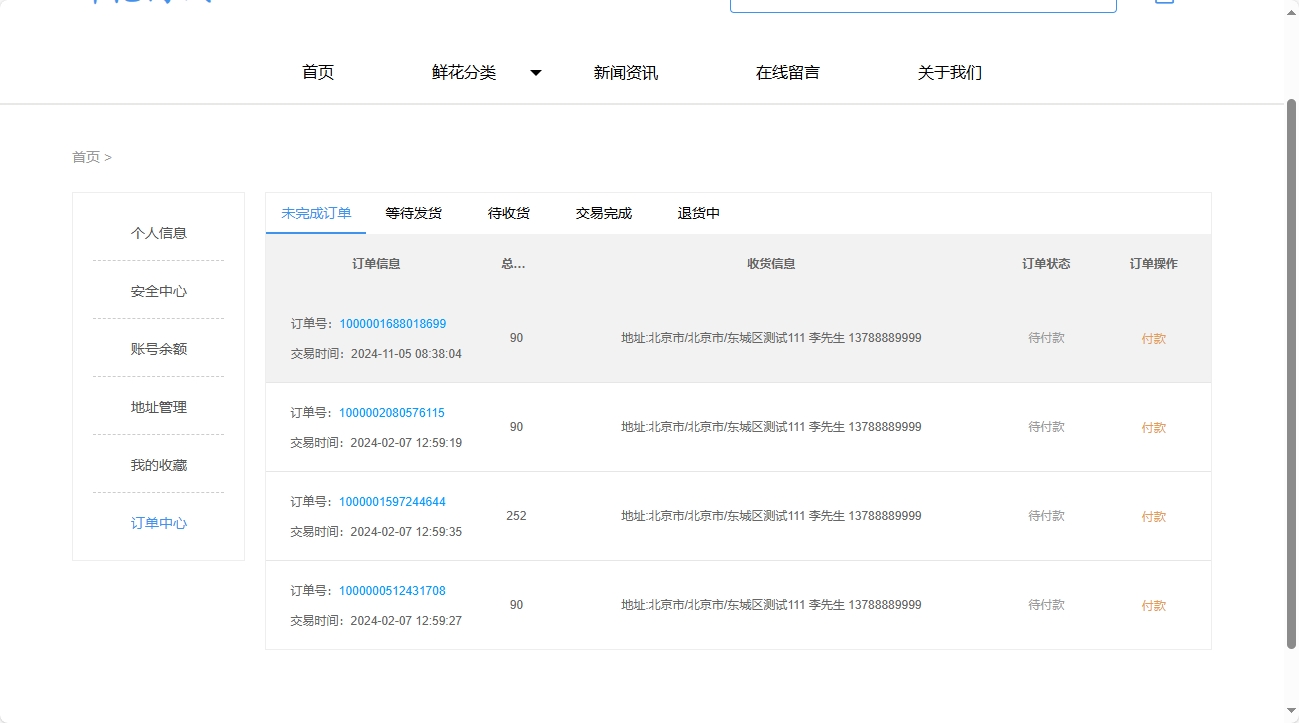Pay the first order via 付款
Viewport: 1299px width, 723px height.
click(x=1152, y=338)
